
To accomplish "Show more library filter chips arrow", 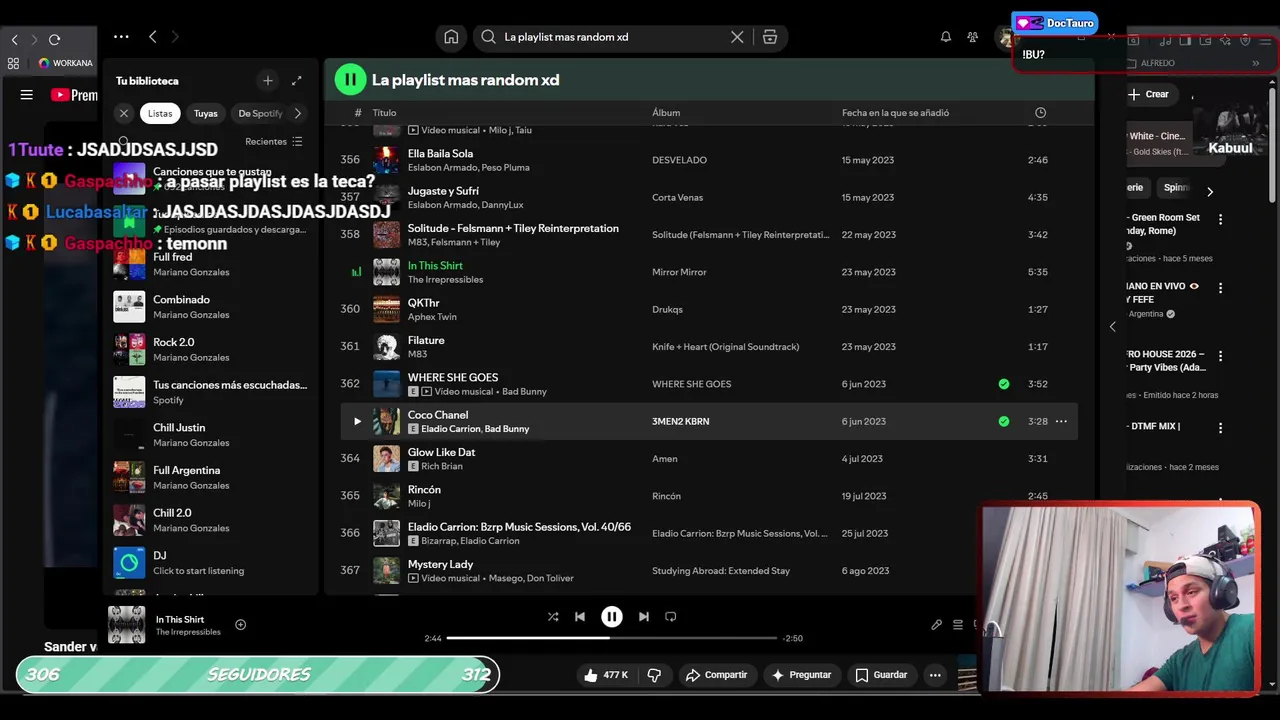I will [x=297, y=113].
